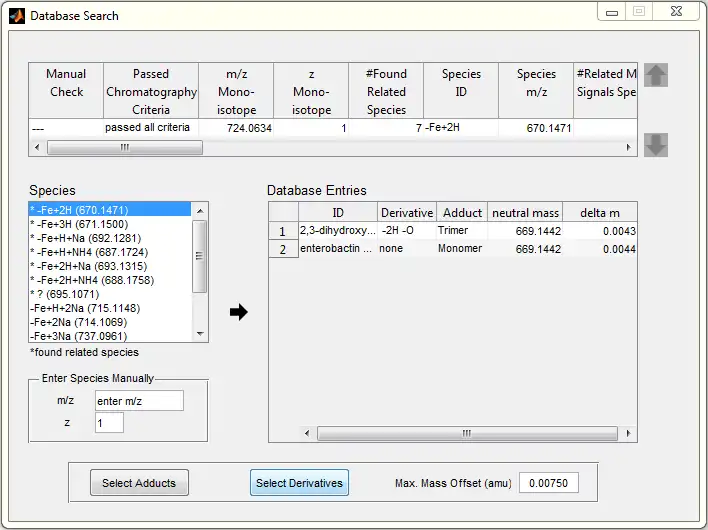
Task: Click the Adduct column header
Action: pos(462,212)
